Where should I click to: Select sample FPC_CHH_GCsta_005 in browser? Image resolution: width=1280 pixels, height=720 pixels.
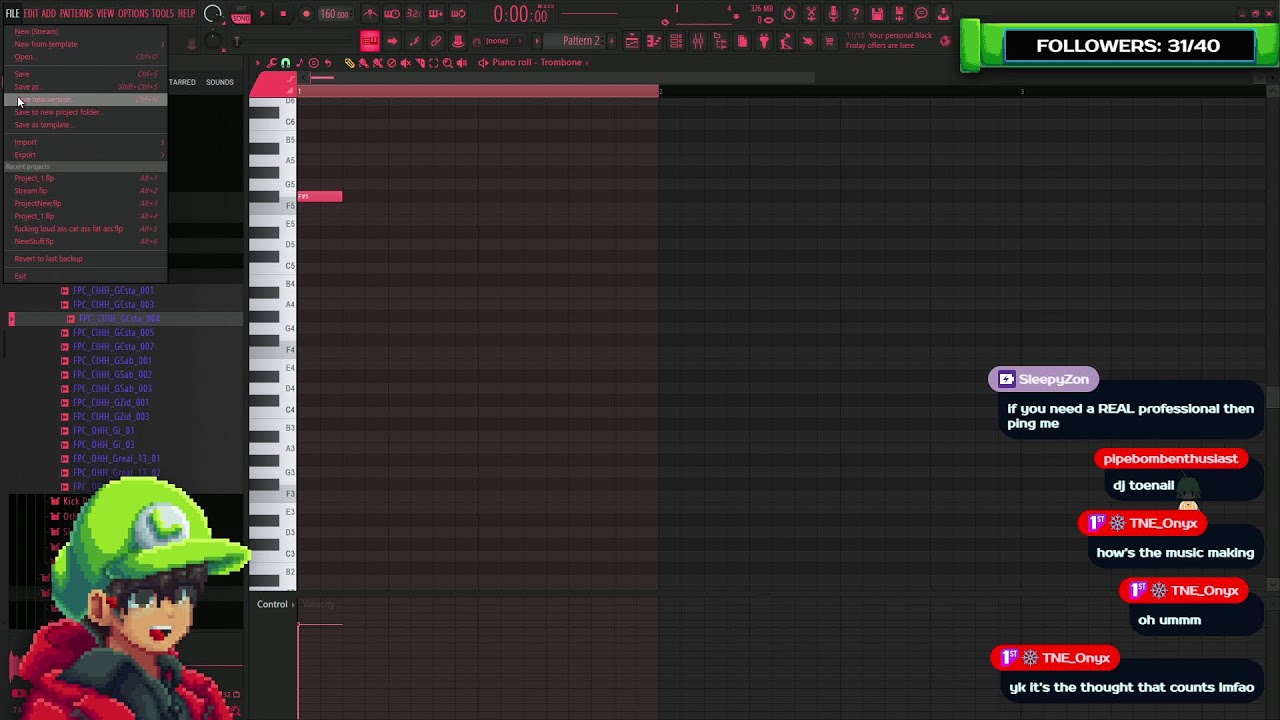pyautogui.click(x=113, y=332)
